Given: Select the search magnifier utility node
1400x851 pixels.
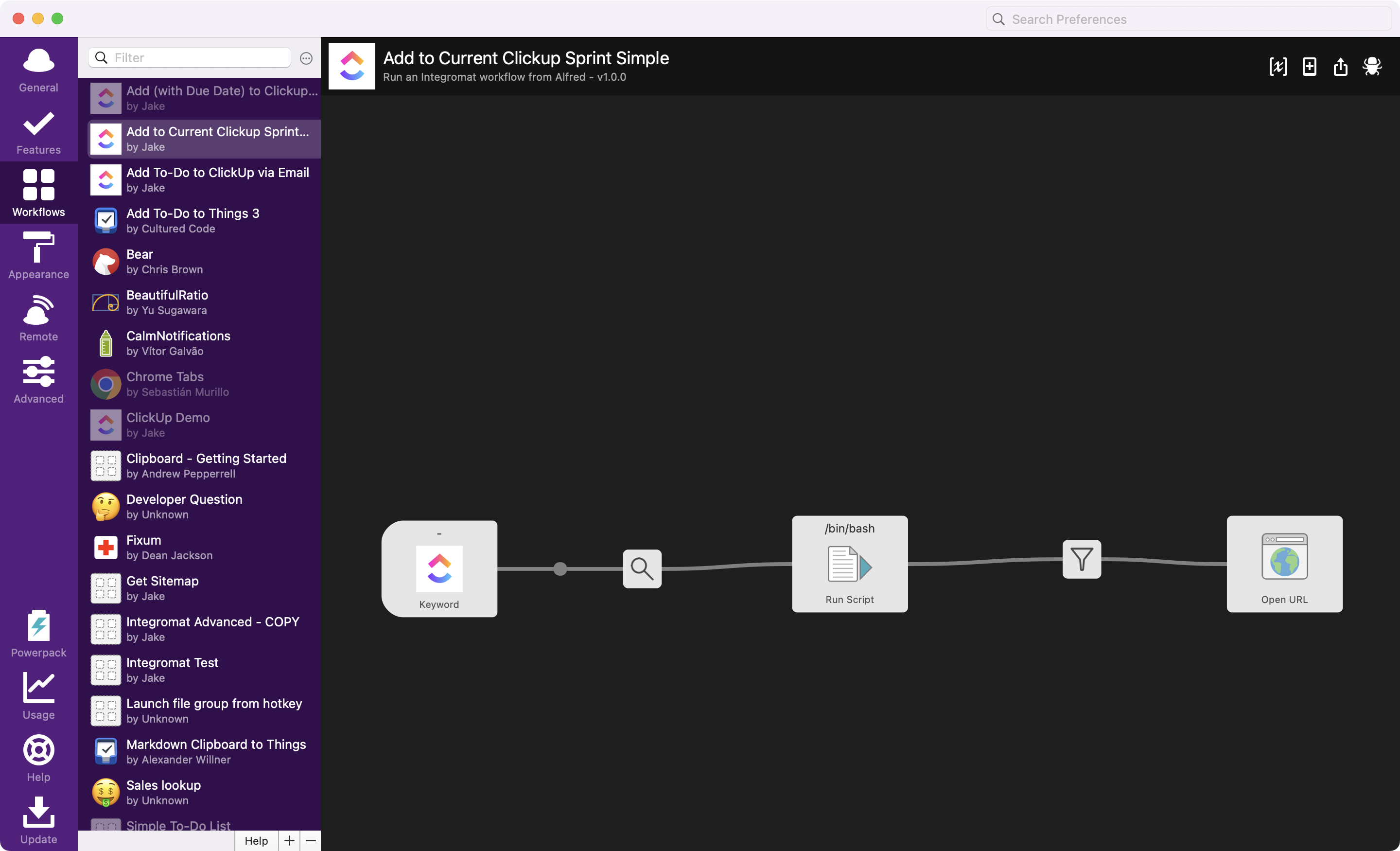Looking at the screenshot, I should coord(642,568).
